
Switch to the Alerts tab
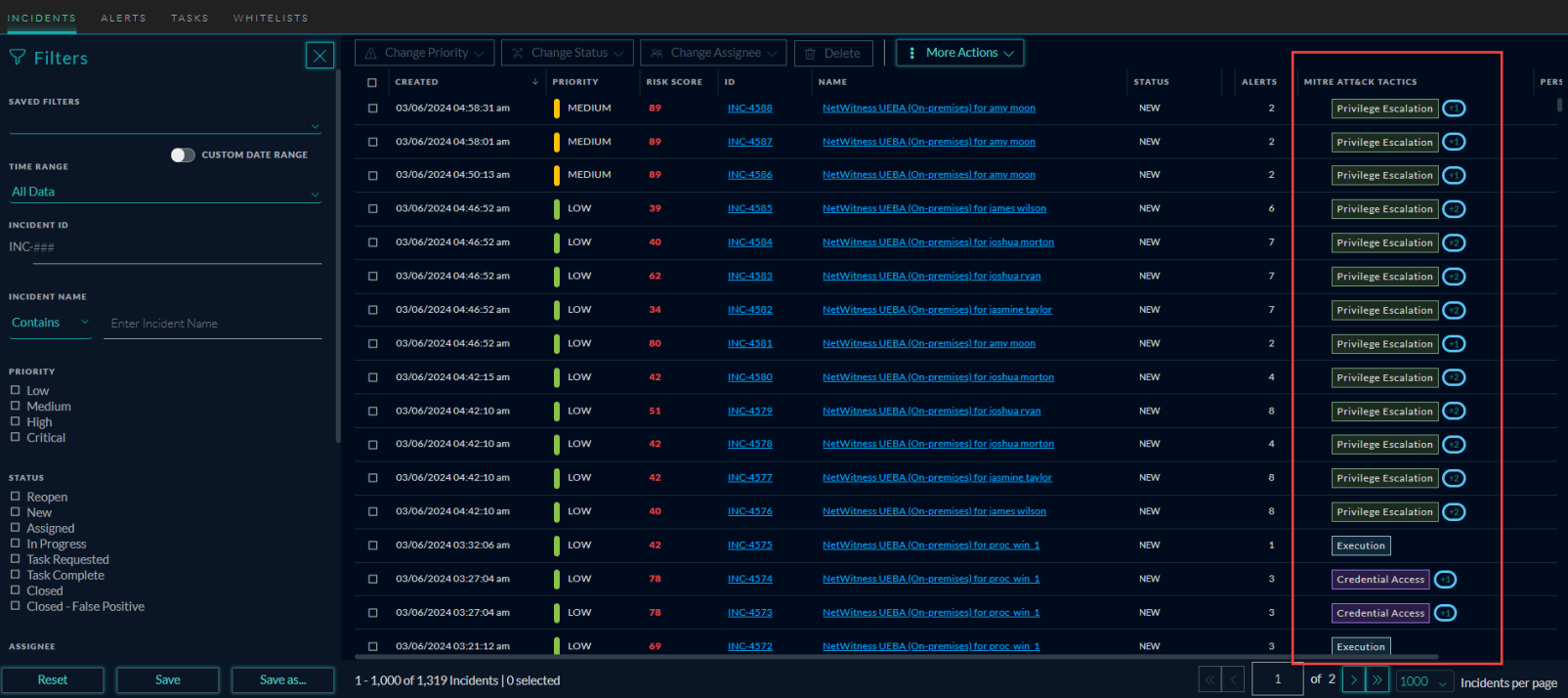(x=123, y=18)
